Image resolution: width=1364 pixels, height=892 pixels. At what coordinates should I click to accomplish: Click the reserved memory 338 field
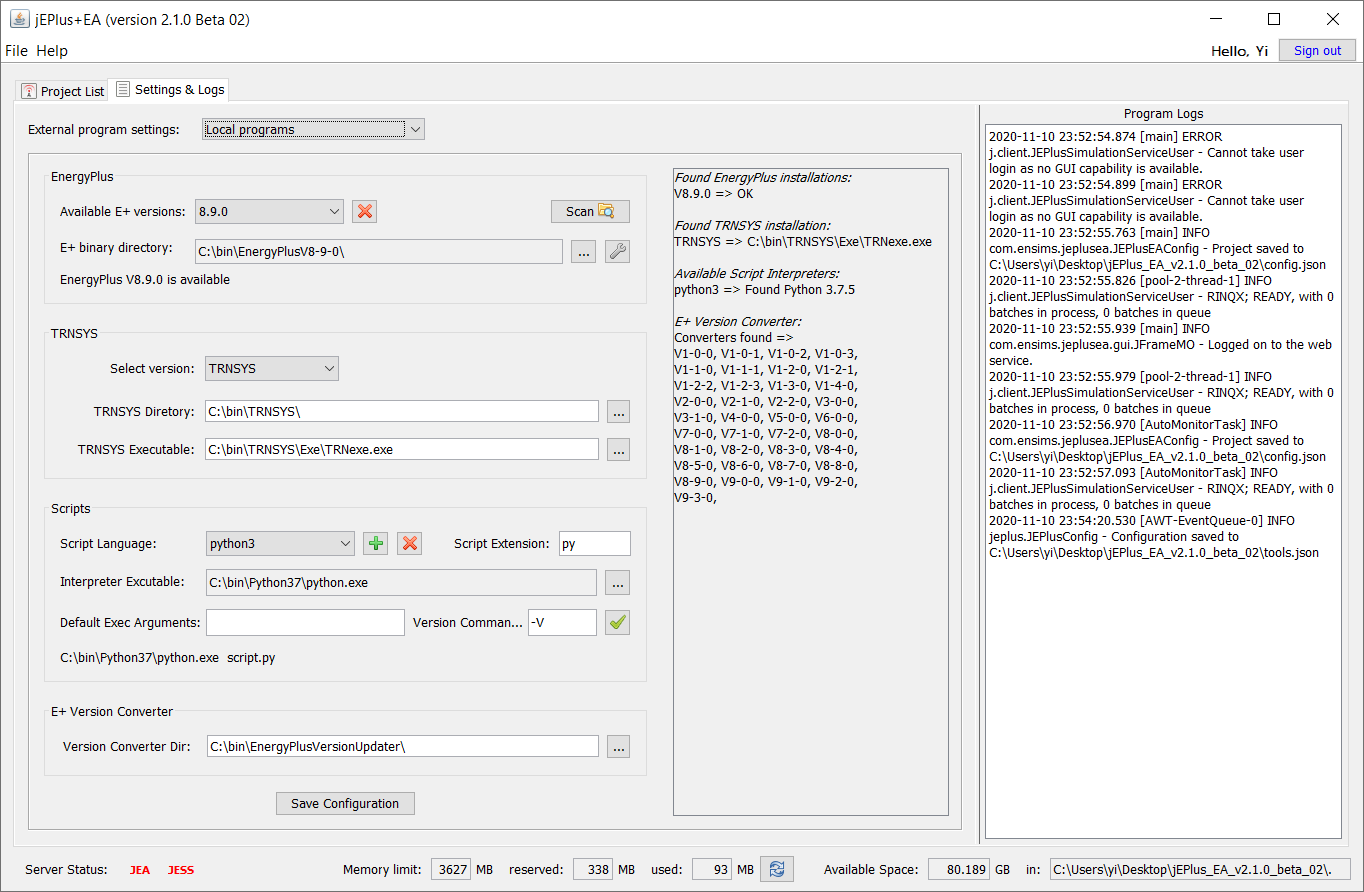593,869
